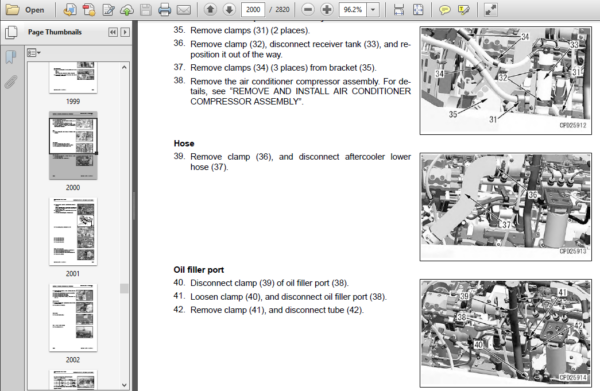Open the zoom level dropdown arrow
The width and height of the screenshot is (600, 391).
coord(373,10)
